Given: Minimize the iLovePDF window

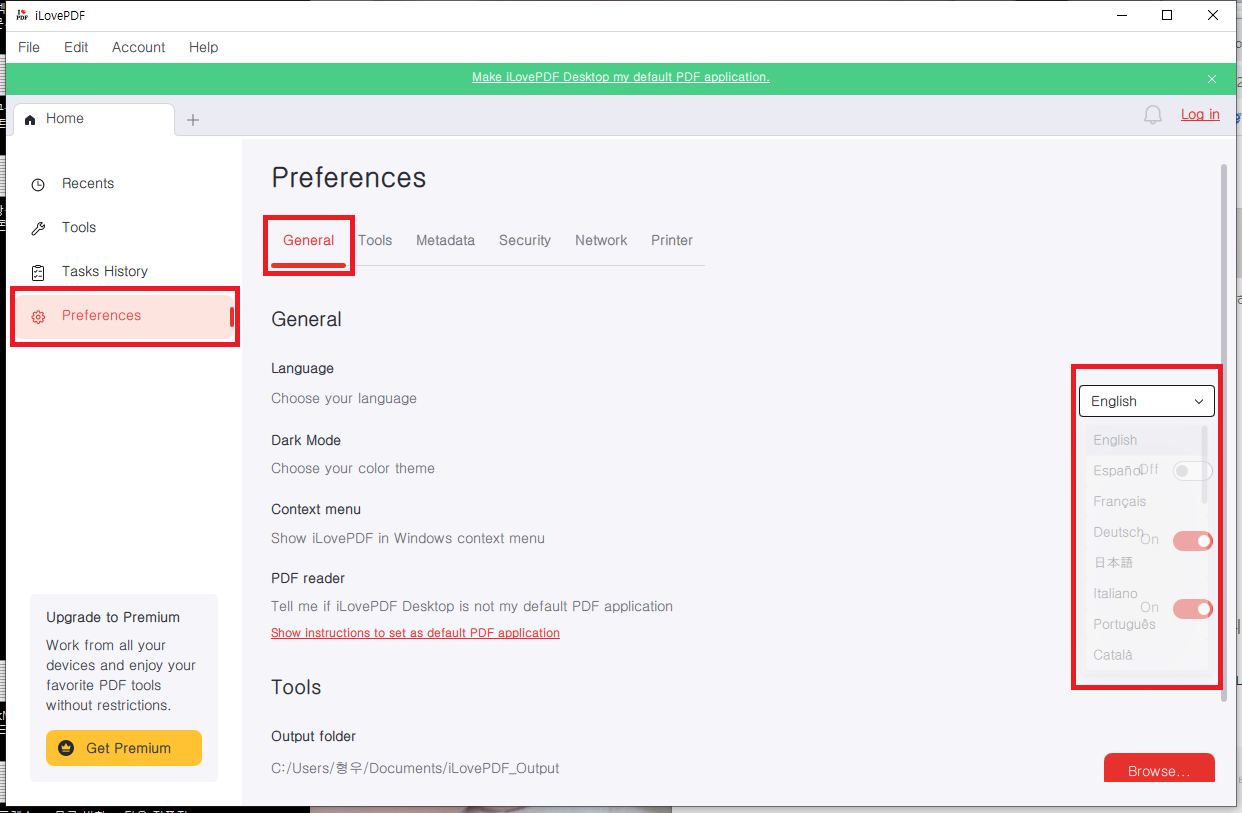Looking at the screenshot, I should [x=1121, y=15].
